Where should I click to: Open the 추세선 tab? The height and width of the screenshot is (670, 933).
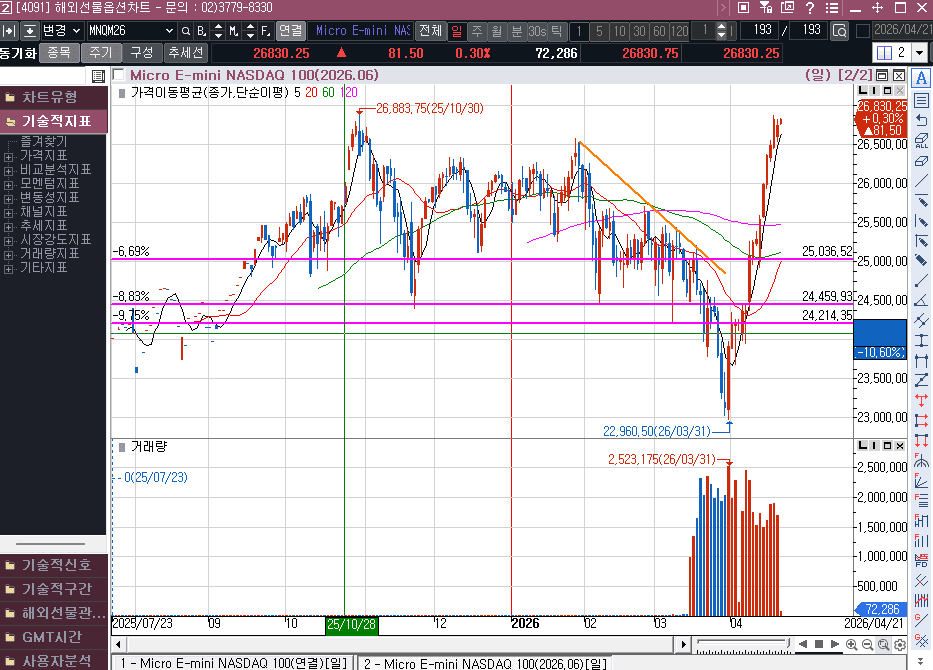pyautogui.click(x=185, y=52)
